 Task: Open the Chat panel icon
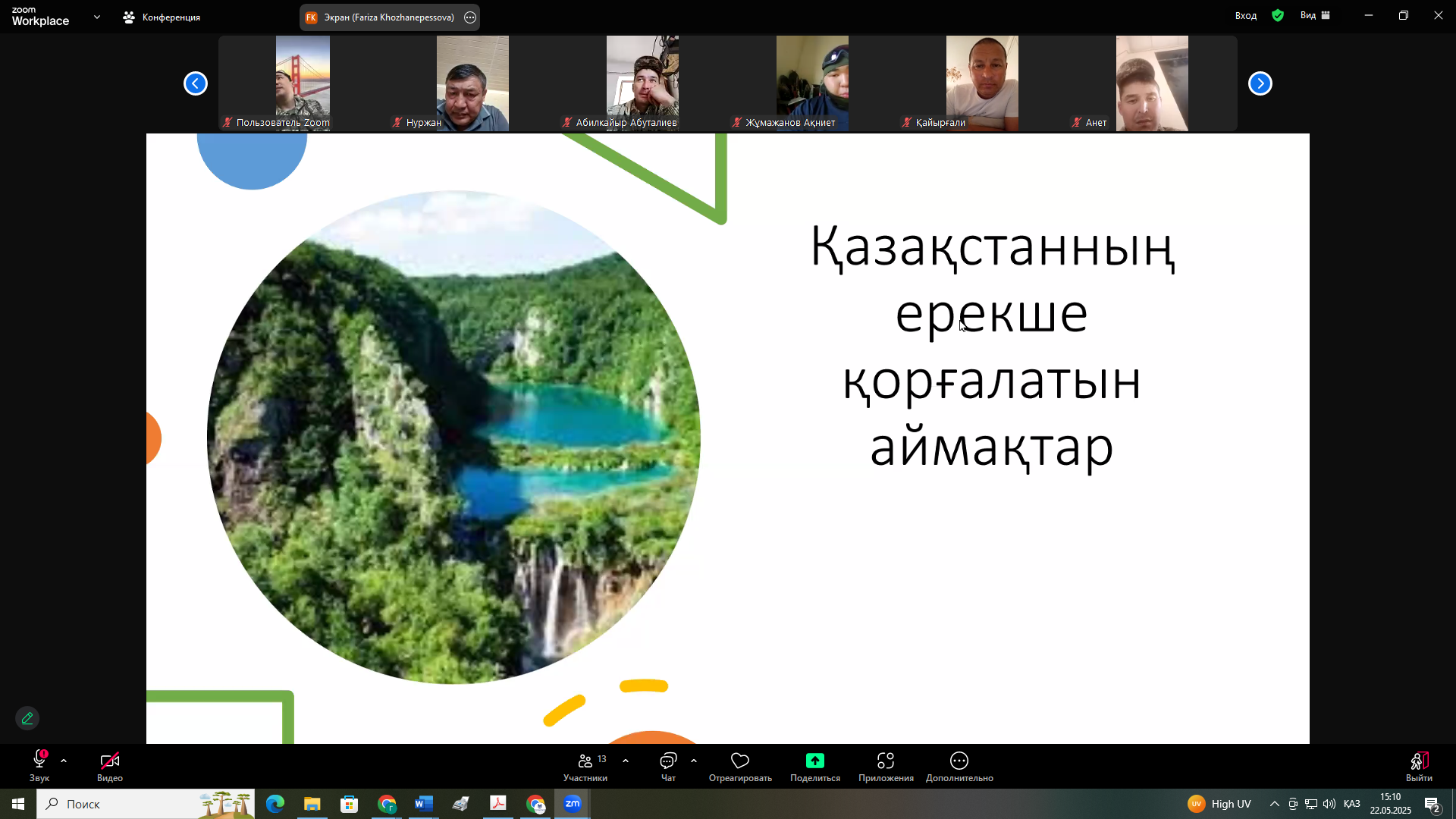(668, 761)
